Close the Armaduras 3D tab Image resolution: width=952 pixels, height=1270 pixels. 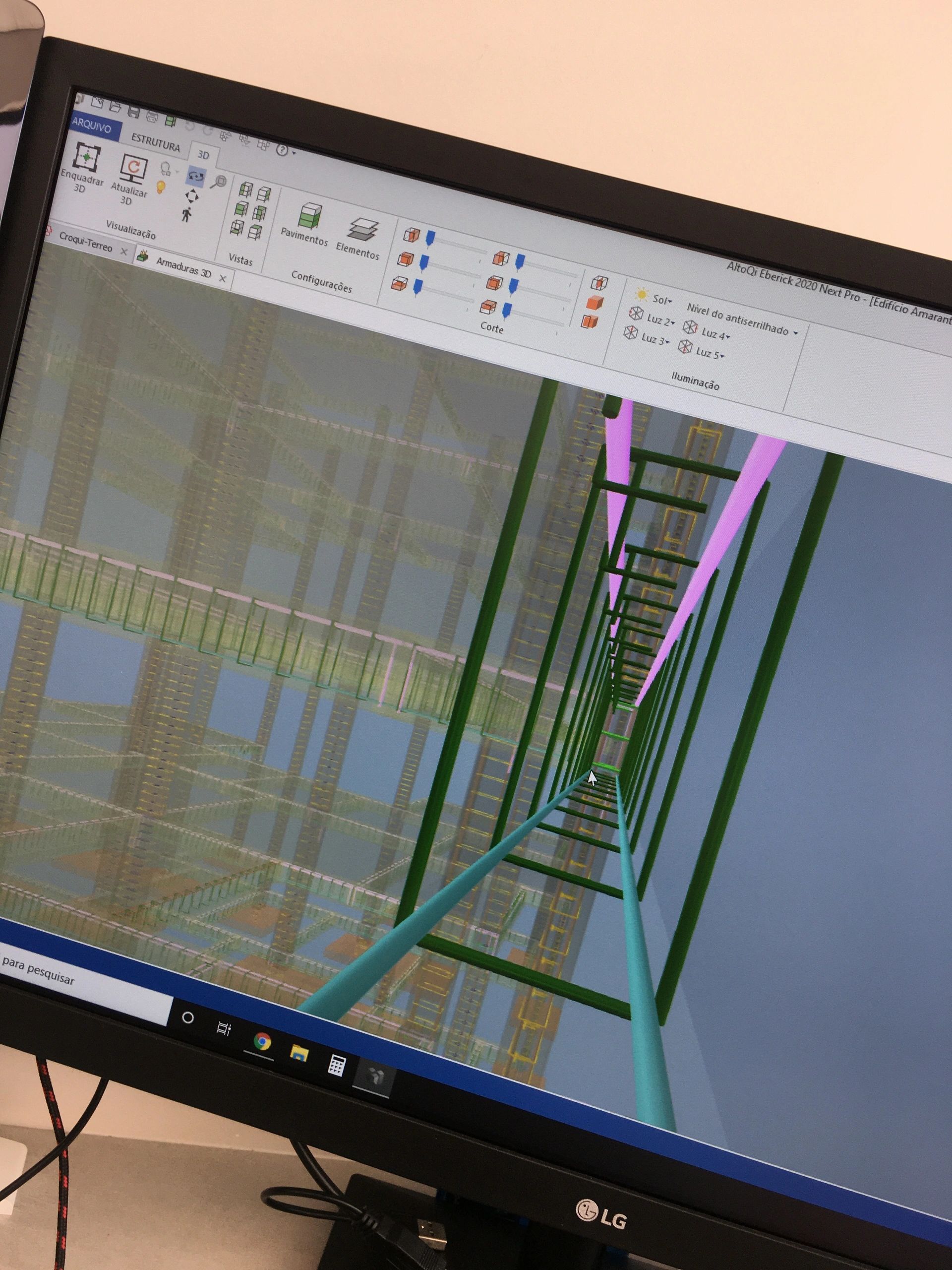(x=223, y=278)
